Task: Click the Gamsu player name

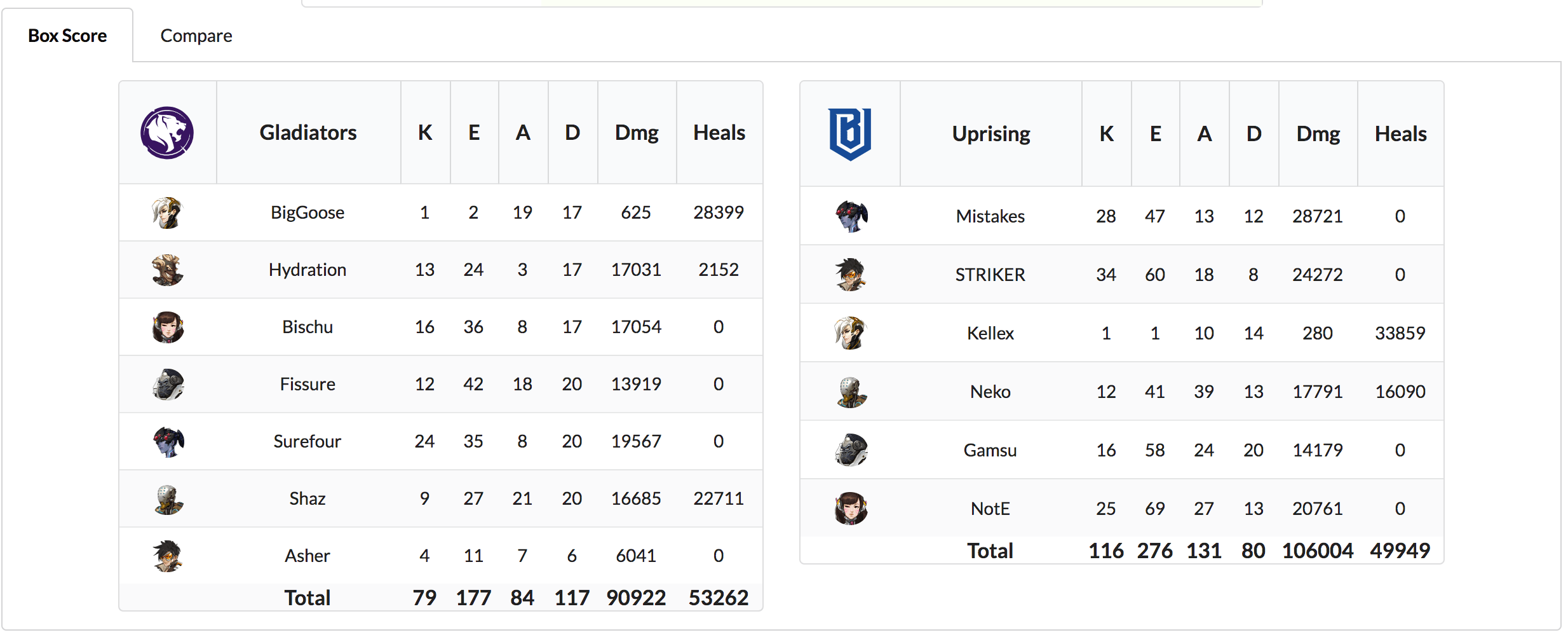Action: click(x=990, y=450)
